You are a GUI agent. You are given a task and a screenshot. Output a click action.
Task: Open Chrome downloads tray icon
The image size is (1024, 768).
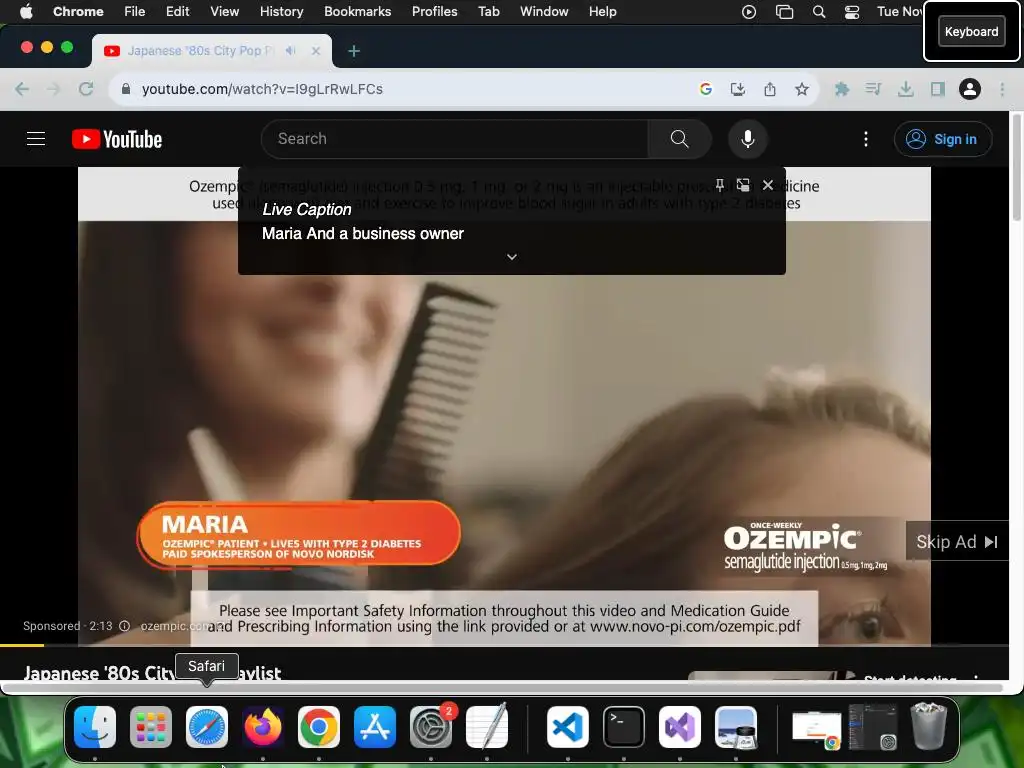coord(906,89)
